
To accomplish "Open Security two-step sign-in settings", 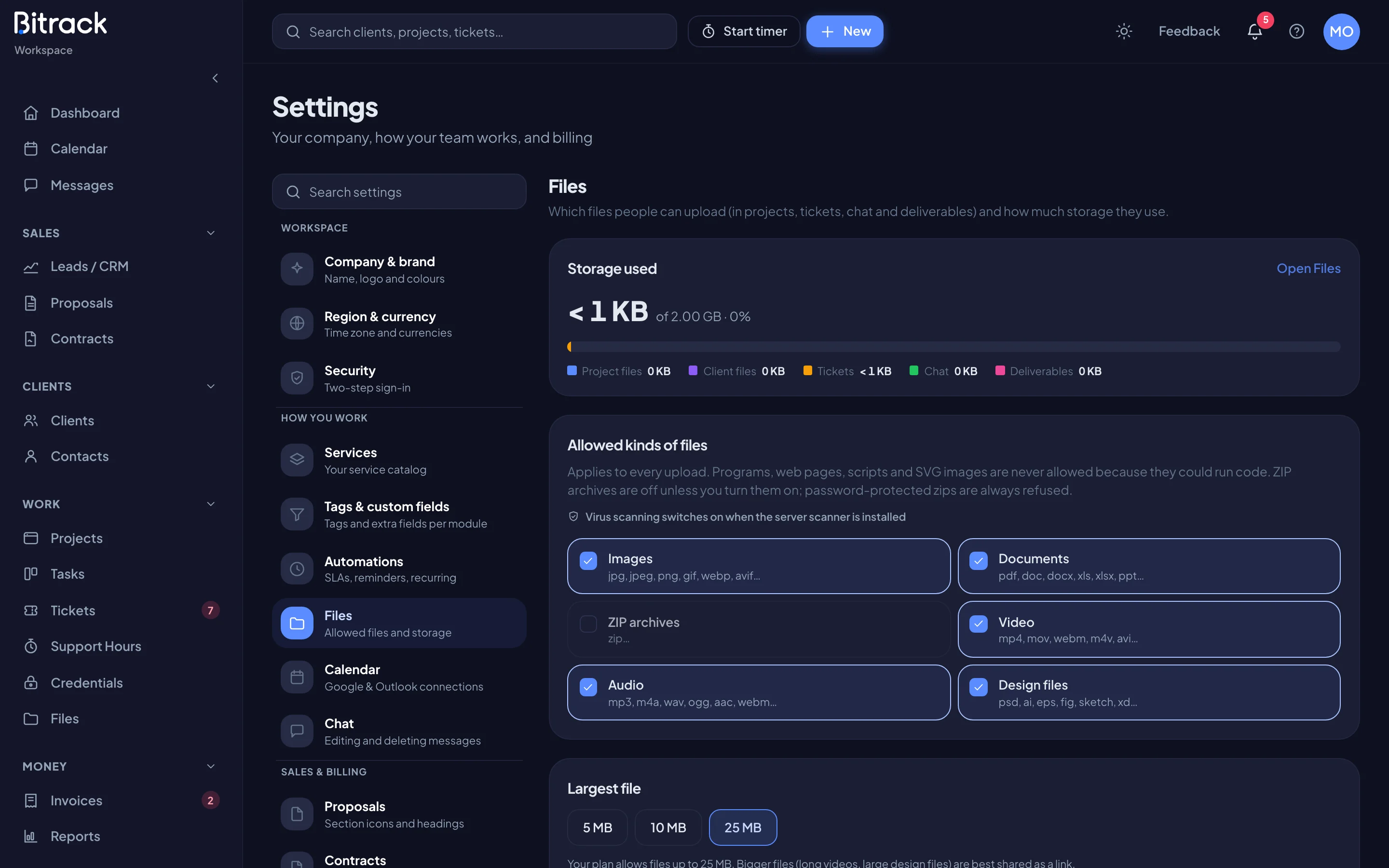I will click(399, 379).
